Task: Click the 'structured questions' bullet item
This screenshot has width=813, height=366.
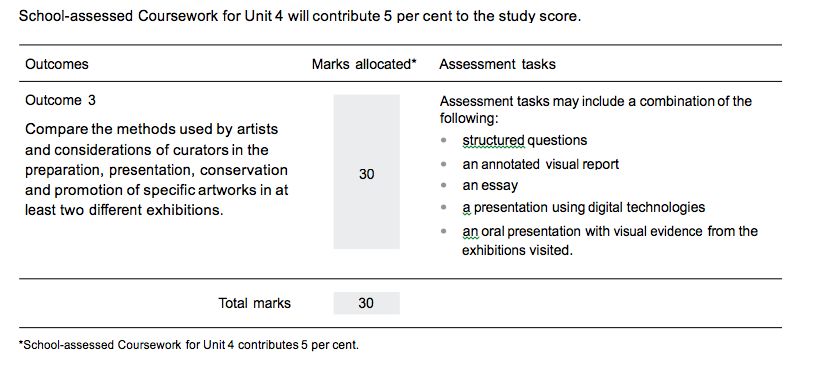Action: [x=525, y=140]
